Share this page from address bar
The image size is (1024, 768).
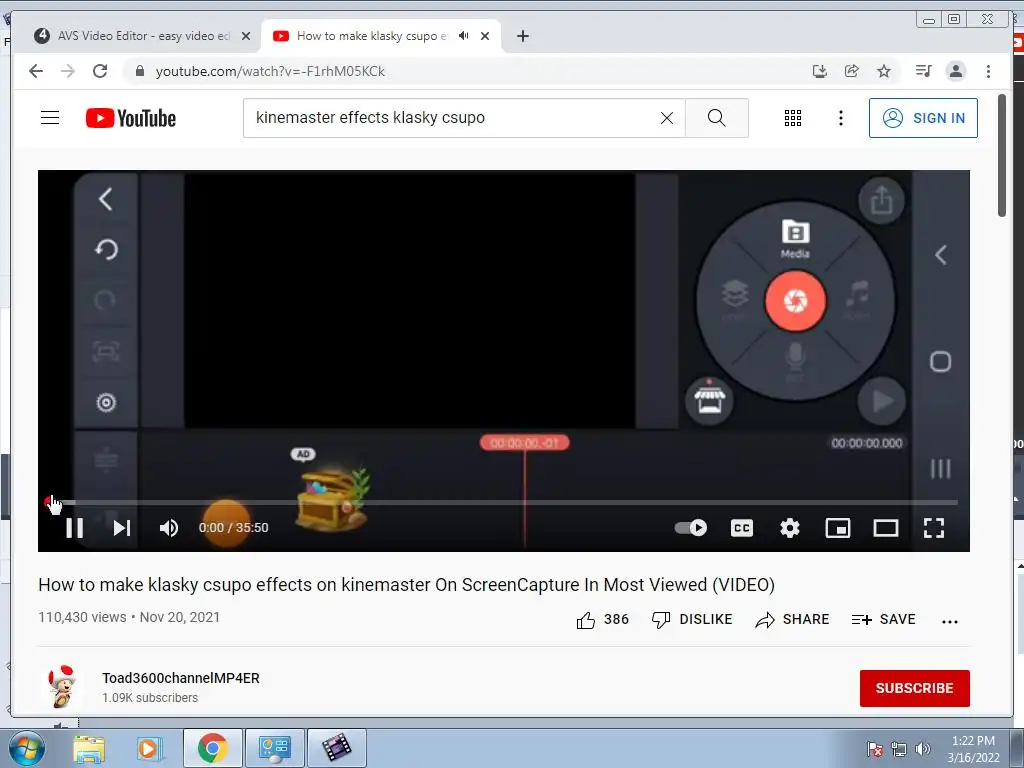point(852,71)
